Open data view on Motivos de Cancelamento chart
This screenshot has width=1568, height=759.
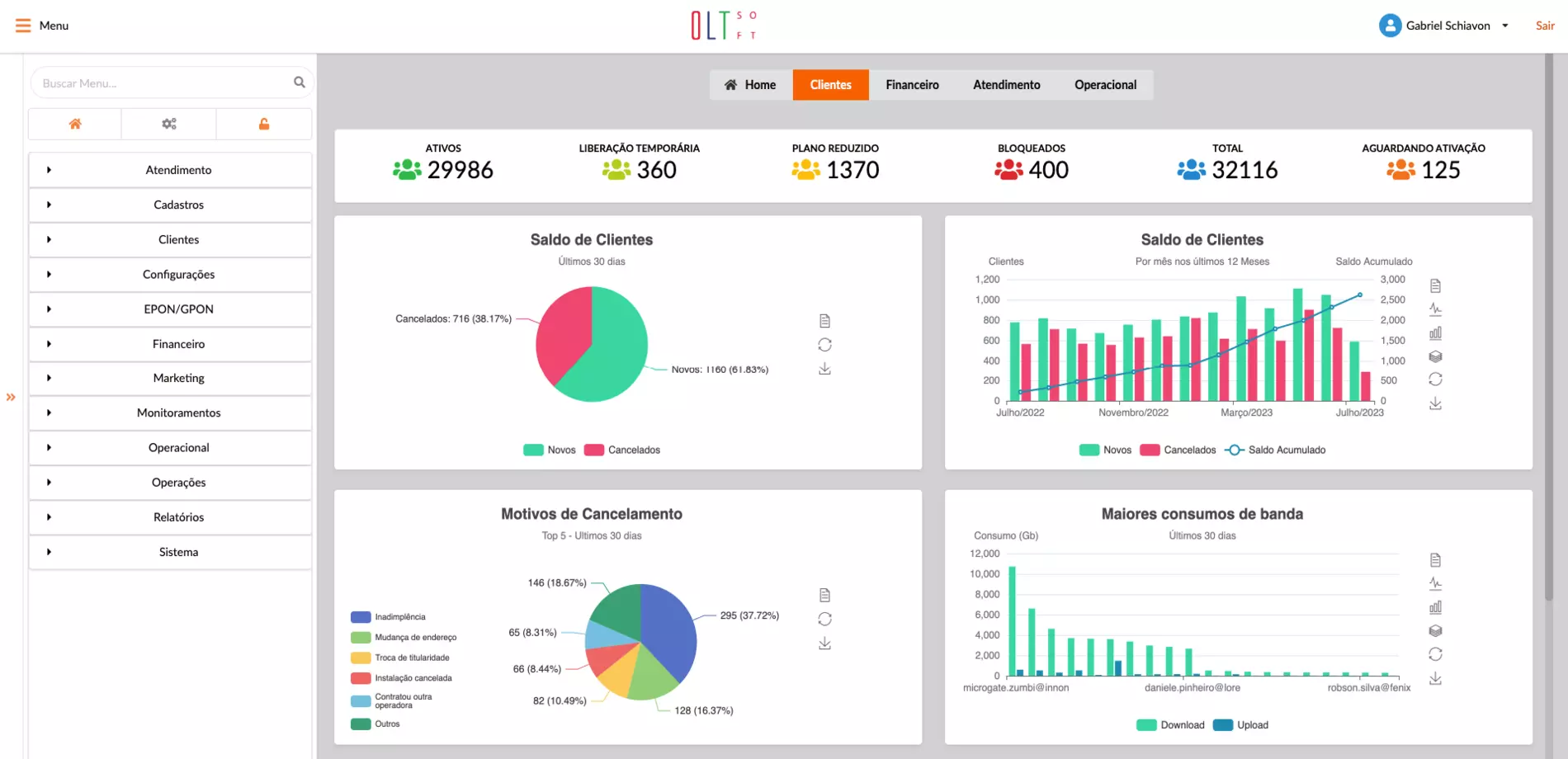pyautogui.click(x=824, y=595)
